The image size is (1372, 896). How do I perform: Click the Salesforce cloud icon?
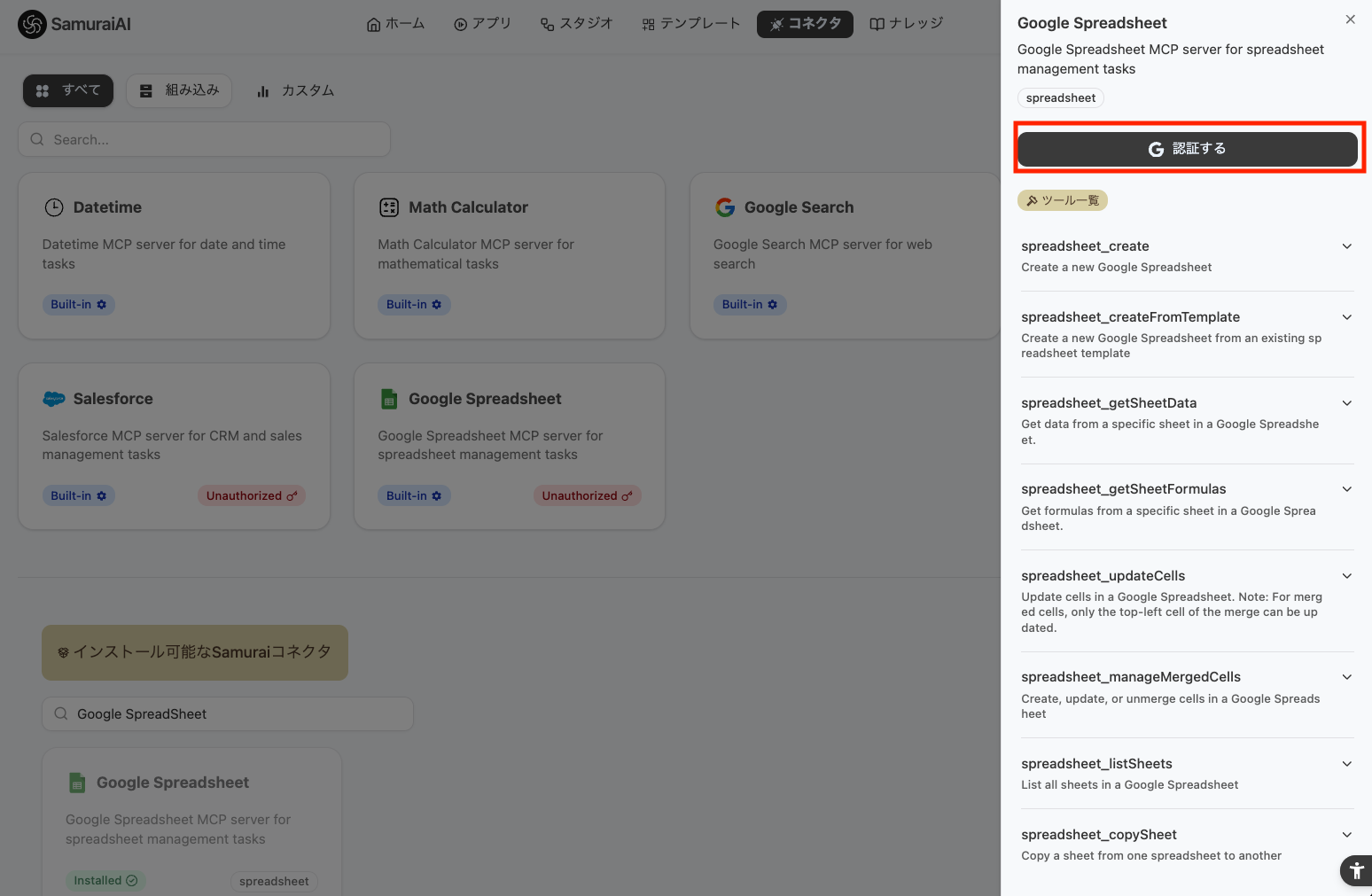pos(54,399)
